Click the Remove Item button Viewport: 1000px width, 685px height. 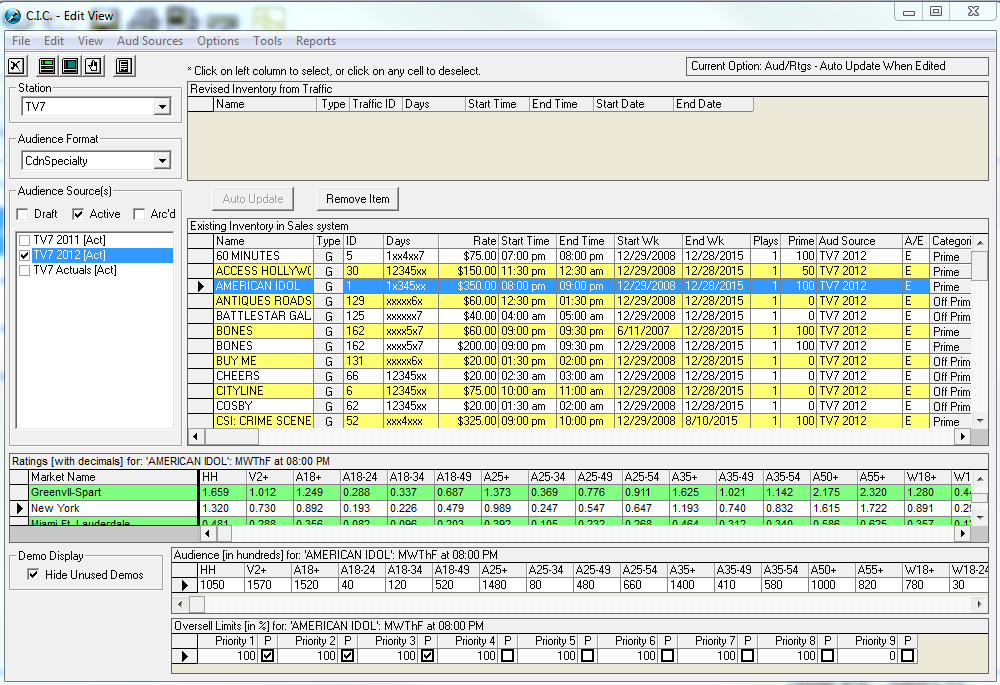pyautogui.click(x=357, y=199)
